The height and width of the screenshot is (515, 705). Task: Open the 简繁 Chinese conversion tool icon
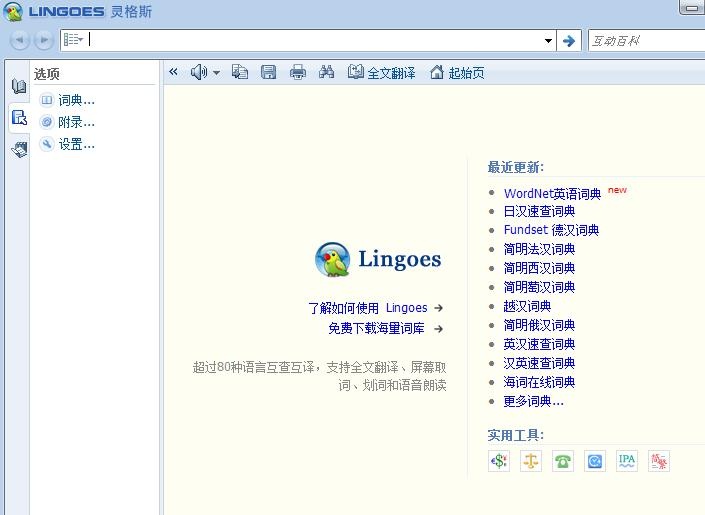pos(659,461)
